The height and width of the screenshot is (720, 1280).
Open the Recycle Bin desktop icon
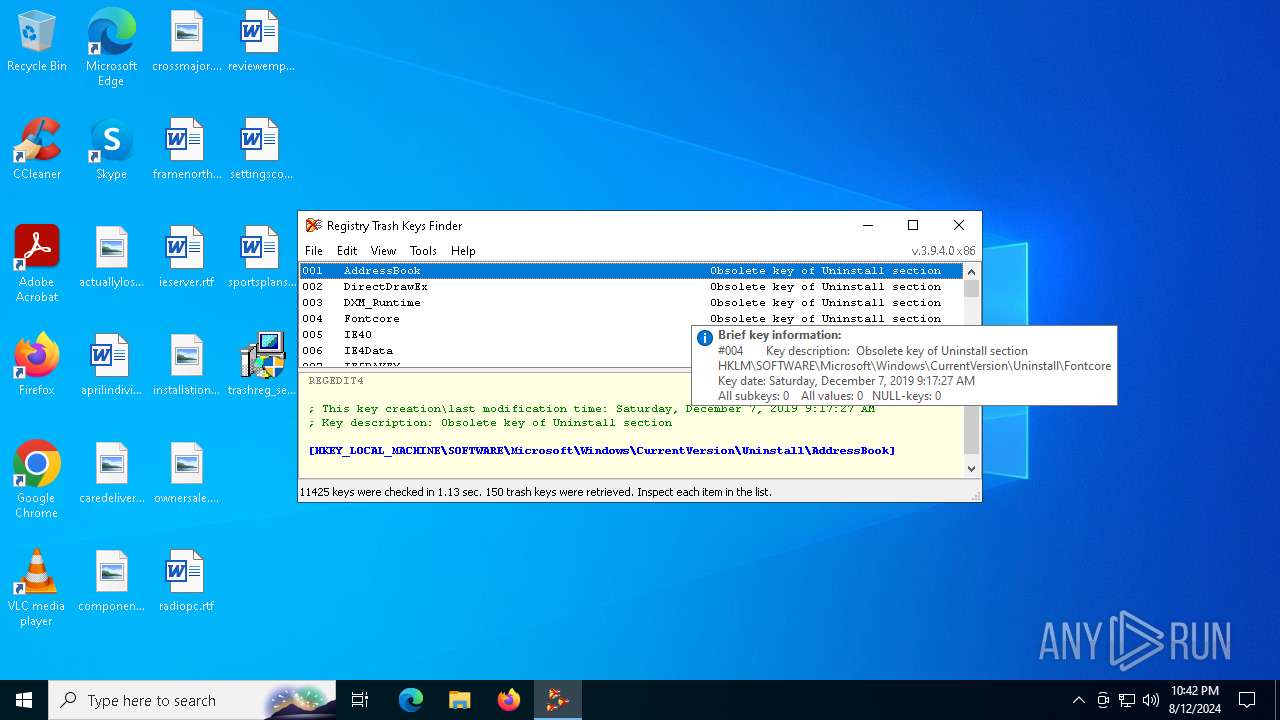pos(37,42)
